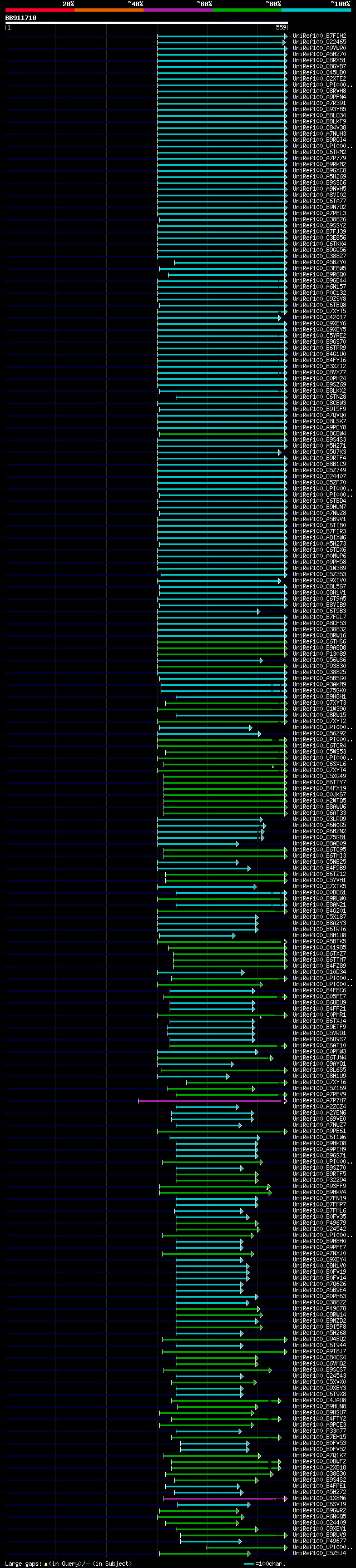The width and height of the screenshot is (356, 1568).
Task: Select the UniRef100_Q38826 label
Action: pyautogui.click(x=319, y=219)
